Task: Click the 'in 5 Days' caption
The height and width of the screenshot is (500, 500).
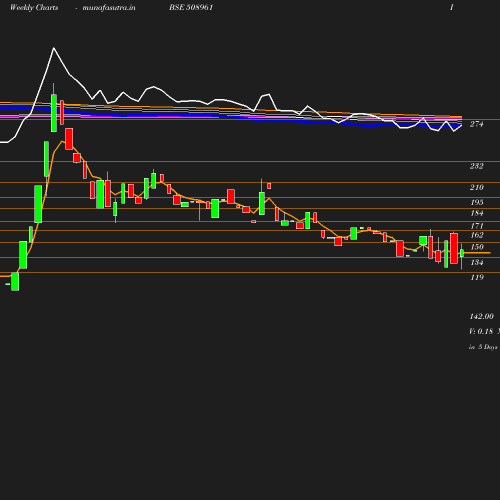Action: coord(483,347)
